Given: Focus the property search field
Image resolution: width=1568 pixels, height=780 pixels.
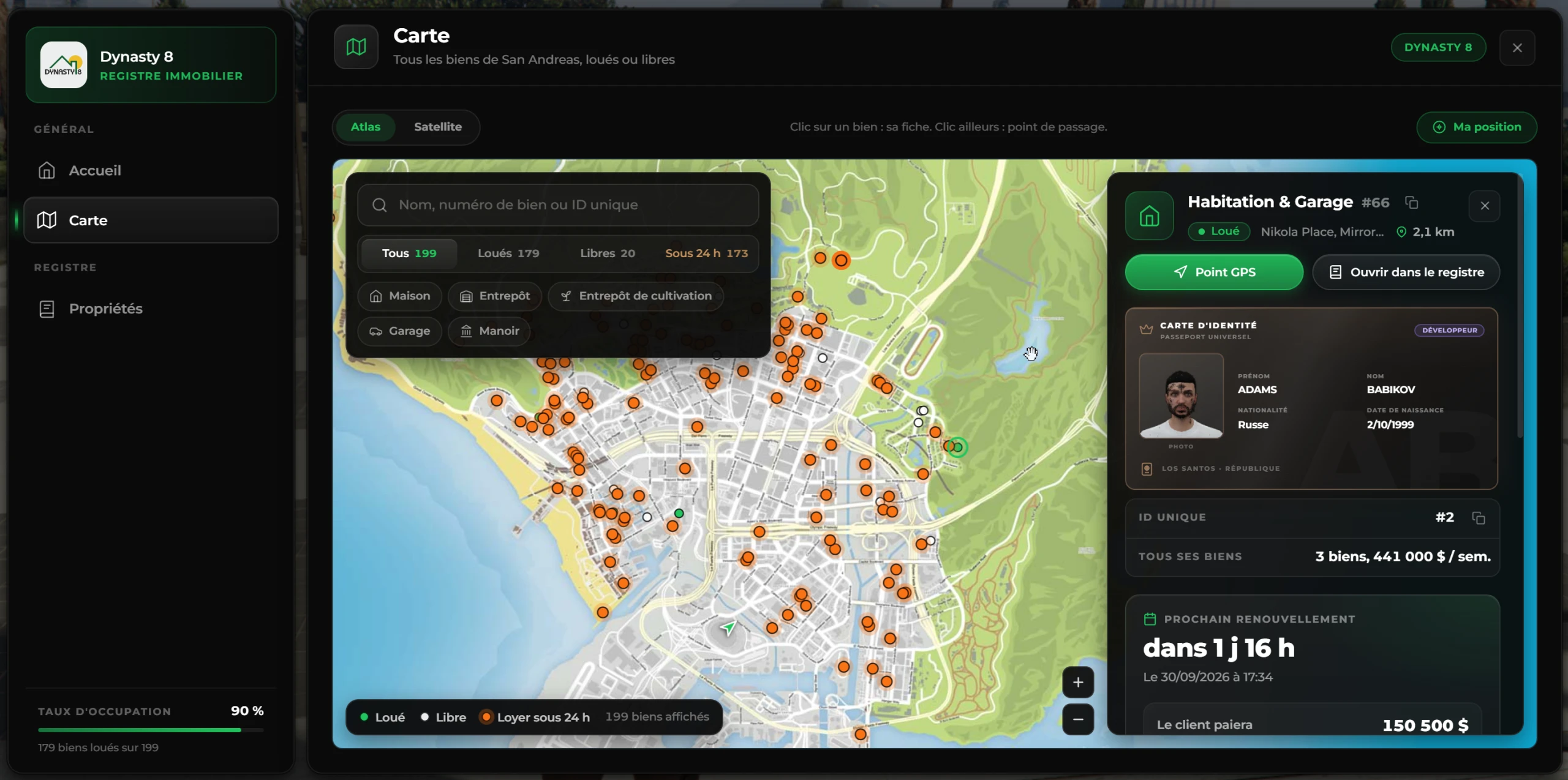Looking at the screenshot, I should [x=558, y=204].
